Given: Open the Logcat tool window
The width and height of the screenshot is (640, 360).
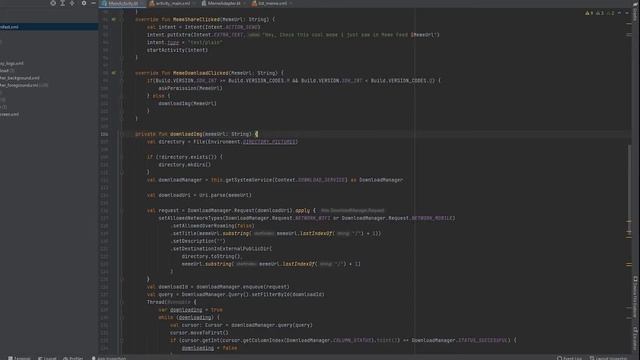Looking at the screenshot, I should click(47, 358).
